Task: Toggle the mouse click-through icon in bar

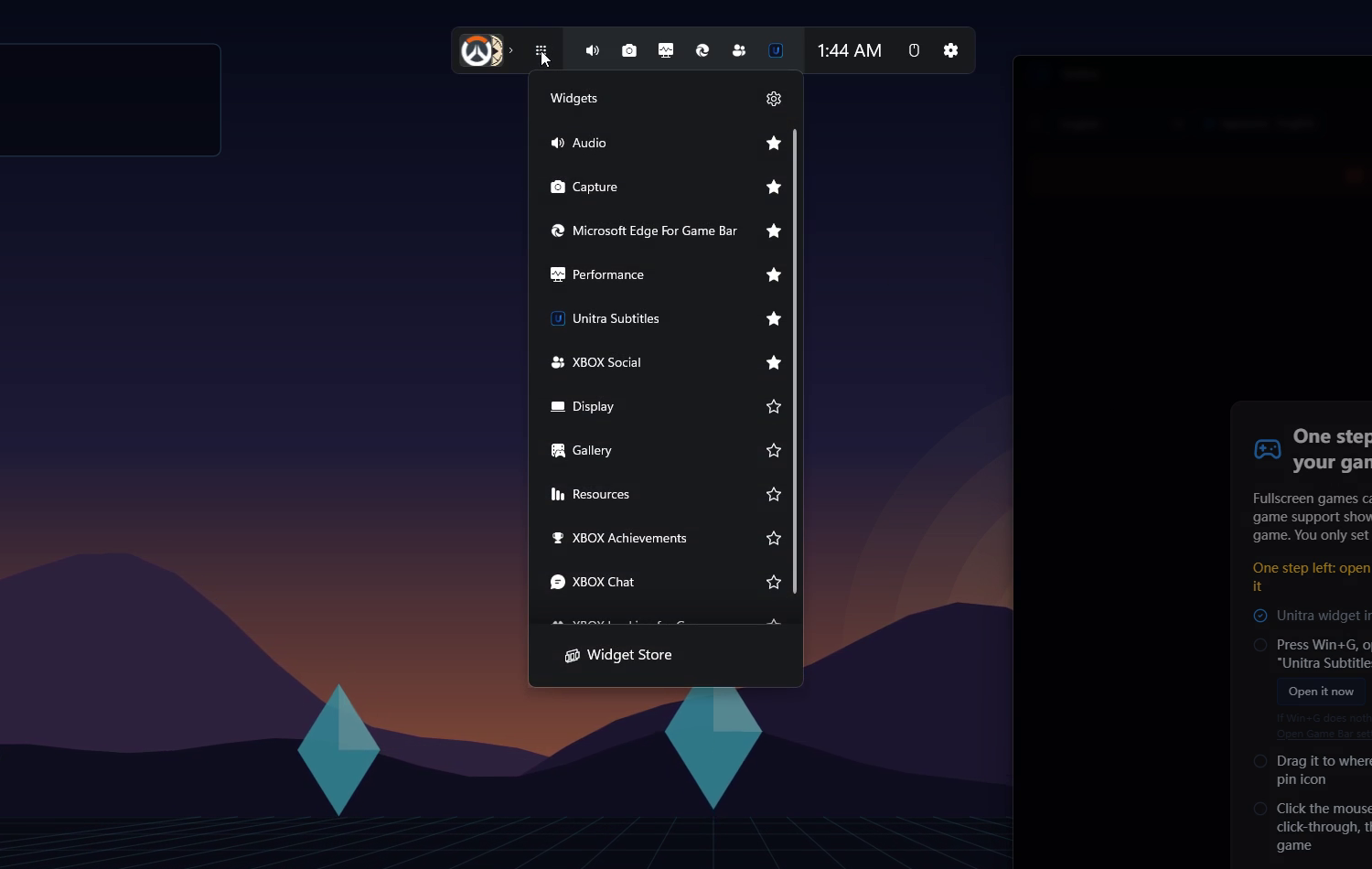Action: (x=914, y=50)
